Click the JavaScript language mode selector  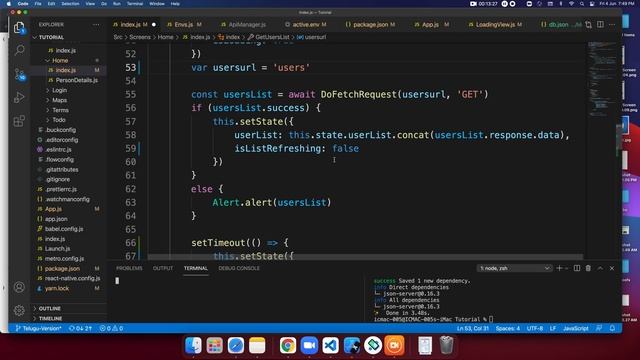pos(576,328)
